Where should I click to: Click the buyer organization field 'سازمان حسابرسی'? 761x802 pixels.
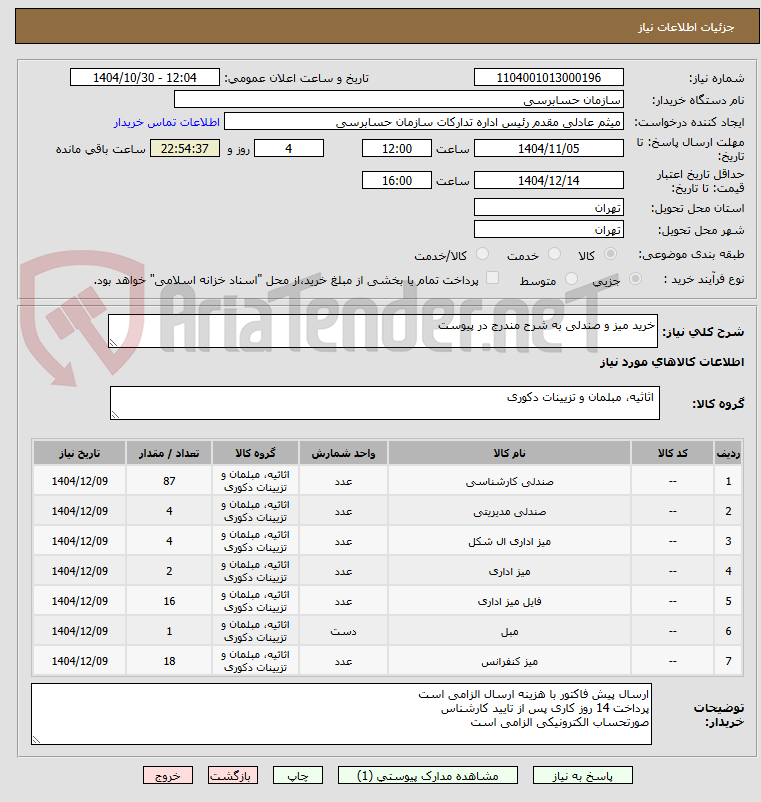399,99
